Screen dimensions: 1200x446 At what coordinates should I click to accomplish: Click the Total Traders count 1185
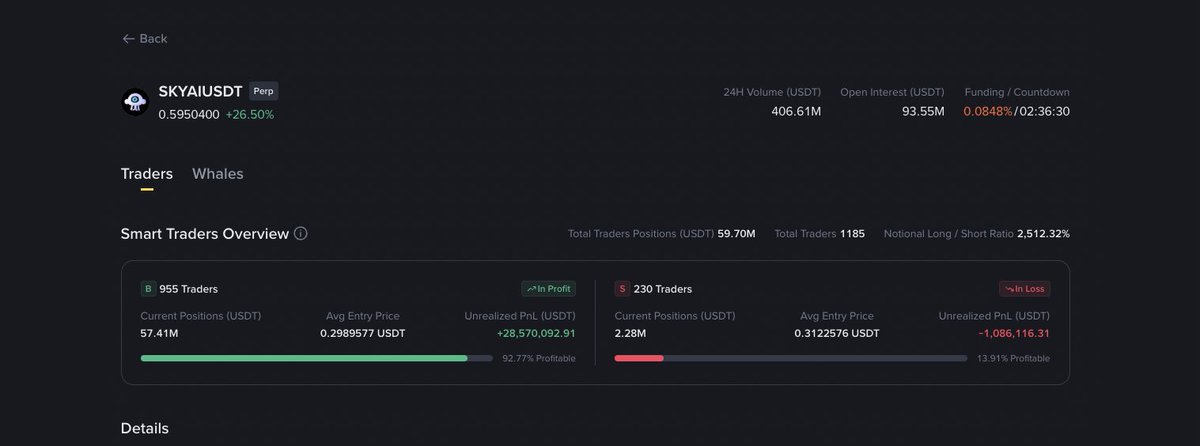(852, 233)
